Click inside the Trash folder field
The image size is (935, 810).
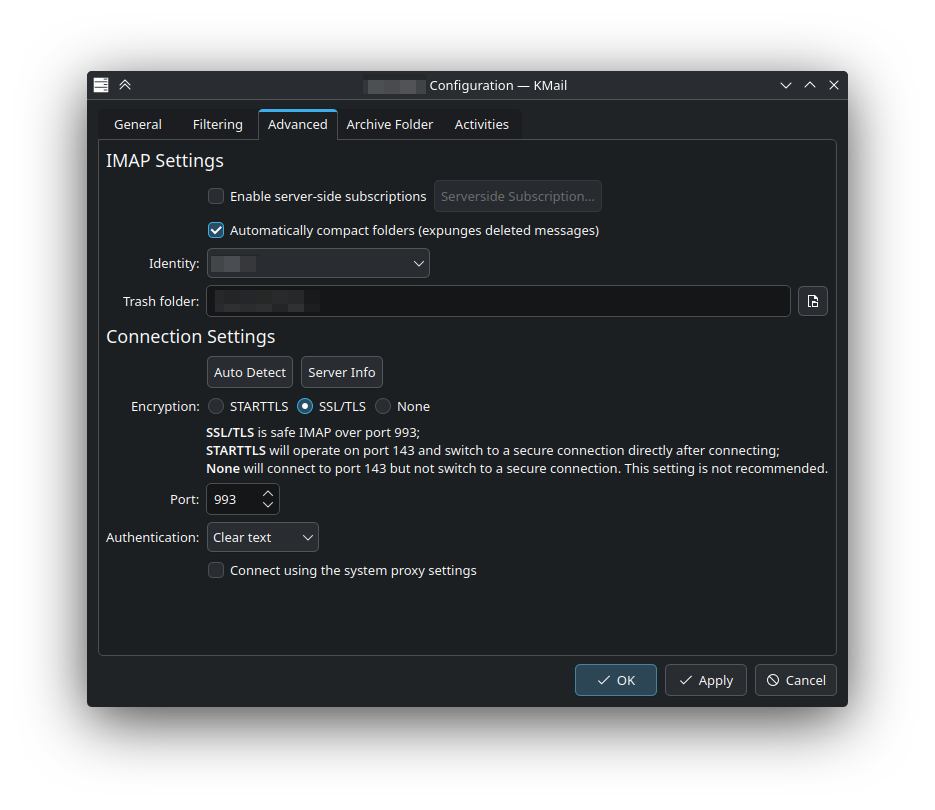click(x=500, y=301)
